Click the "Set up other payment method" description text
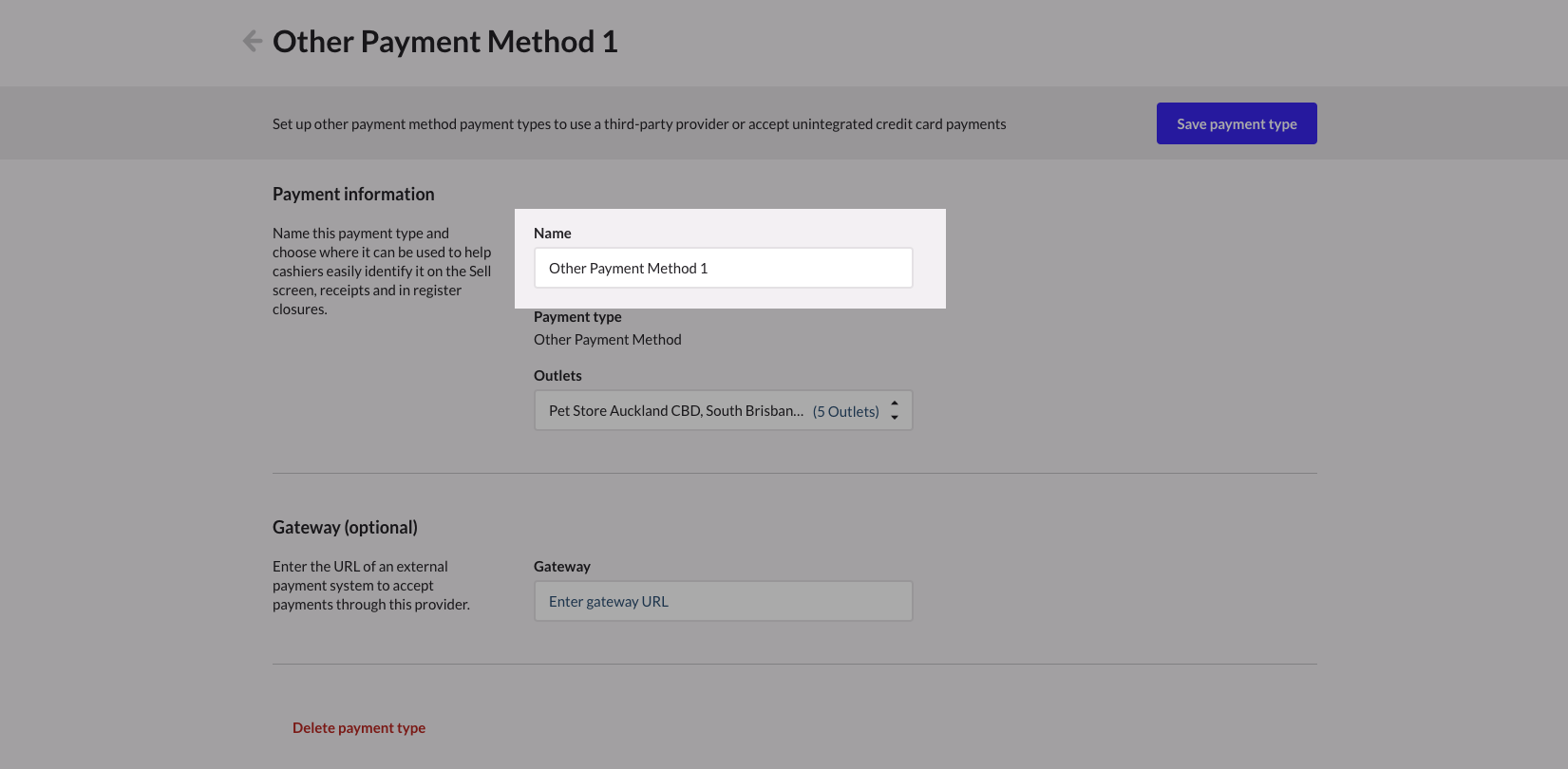 click(x=639, y=124)
